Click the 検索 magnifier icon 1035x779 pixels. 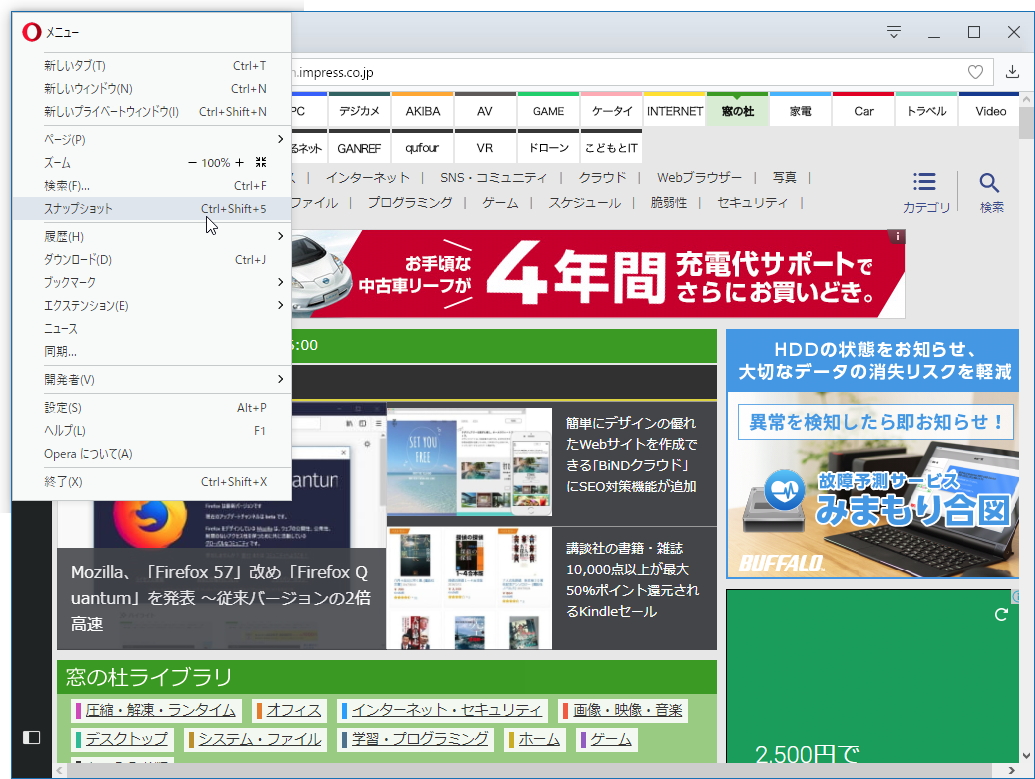pos(989,183)
